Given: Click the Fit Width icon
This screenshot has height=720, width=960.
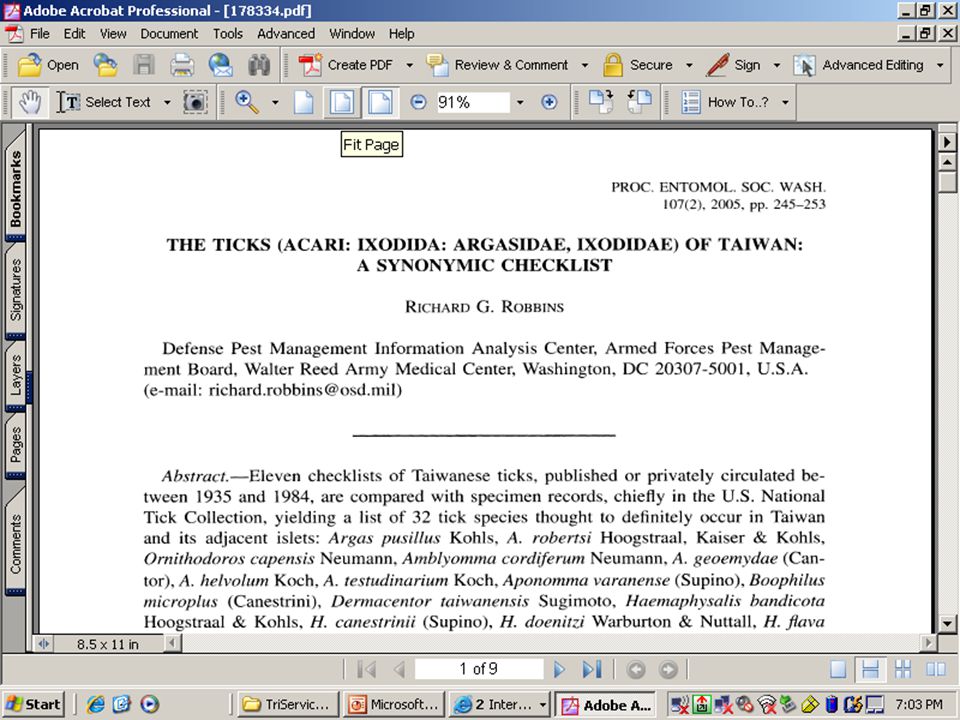Looking at the screenshot, I should (380, 102).
